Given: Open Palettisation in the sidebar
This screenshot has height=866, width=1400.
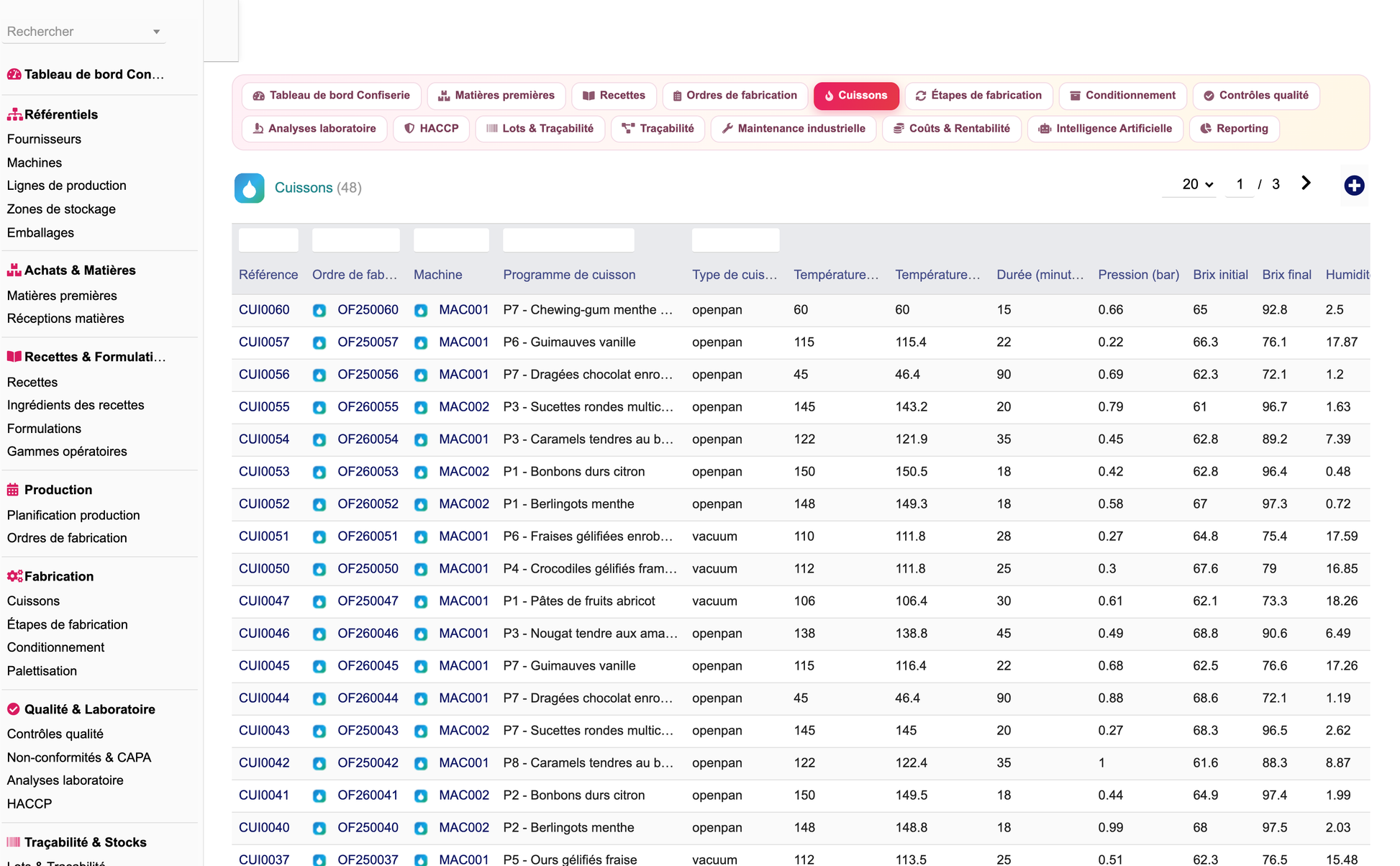Looking at the screenshot, I should 42,671.
